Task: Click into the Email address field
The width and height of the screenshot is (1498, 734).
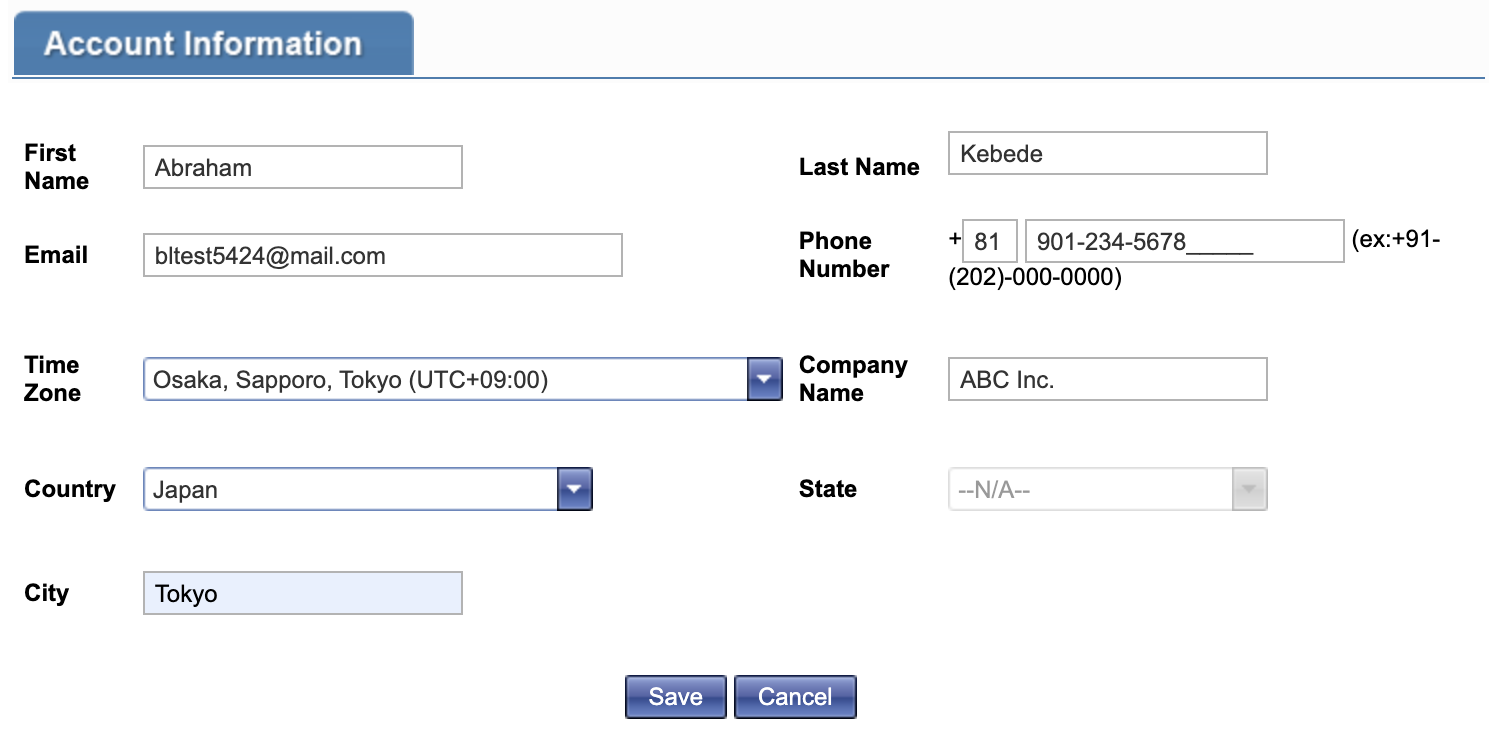Action: point(382,256)
